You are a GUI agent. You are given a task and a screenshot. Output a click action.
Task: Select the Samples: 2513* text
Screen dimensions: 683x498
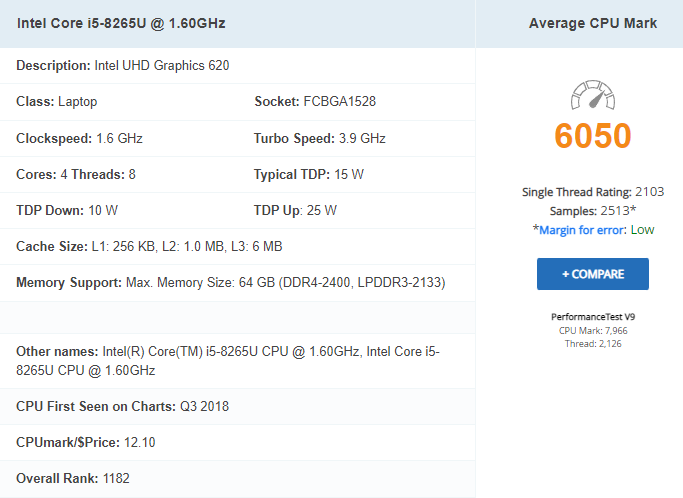pyautogui.click(x=593, y=211)
